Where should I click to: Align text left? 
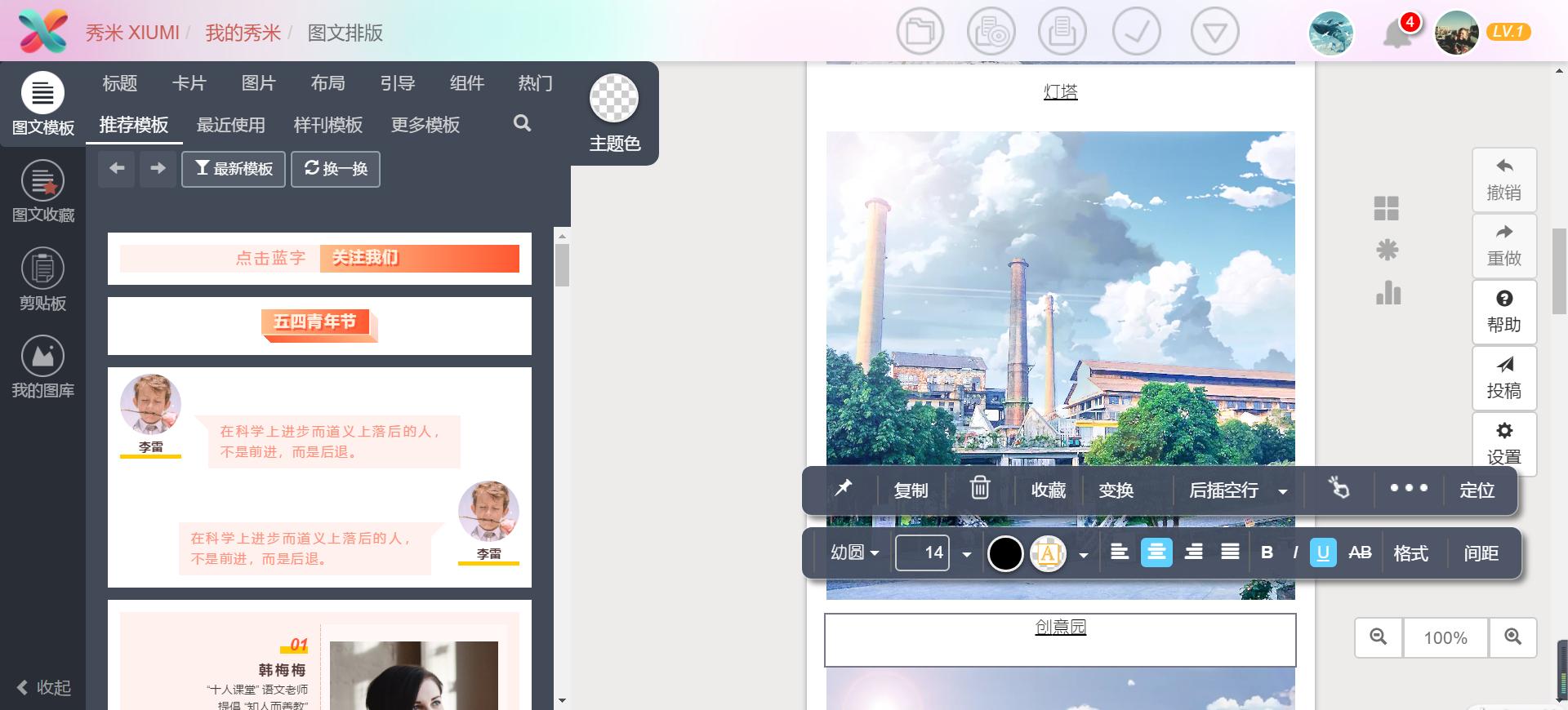pyautogui.click(x=1120, y=552)
